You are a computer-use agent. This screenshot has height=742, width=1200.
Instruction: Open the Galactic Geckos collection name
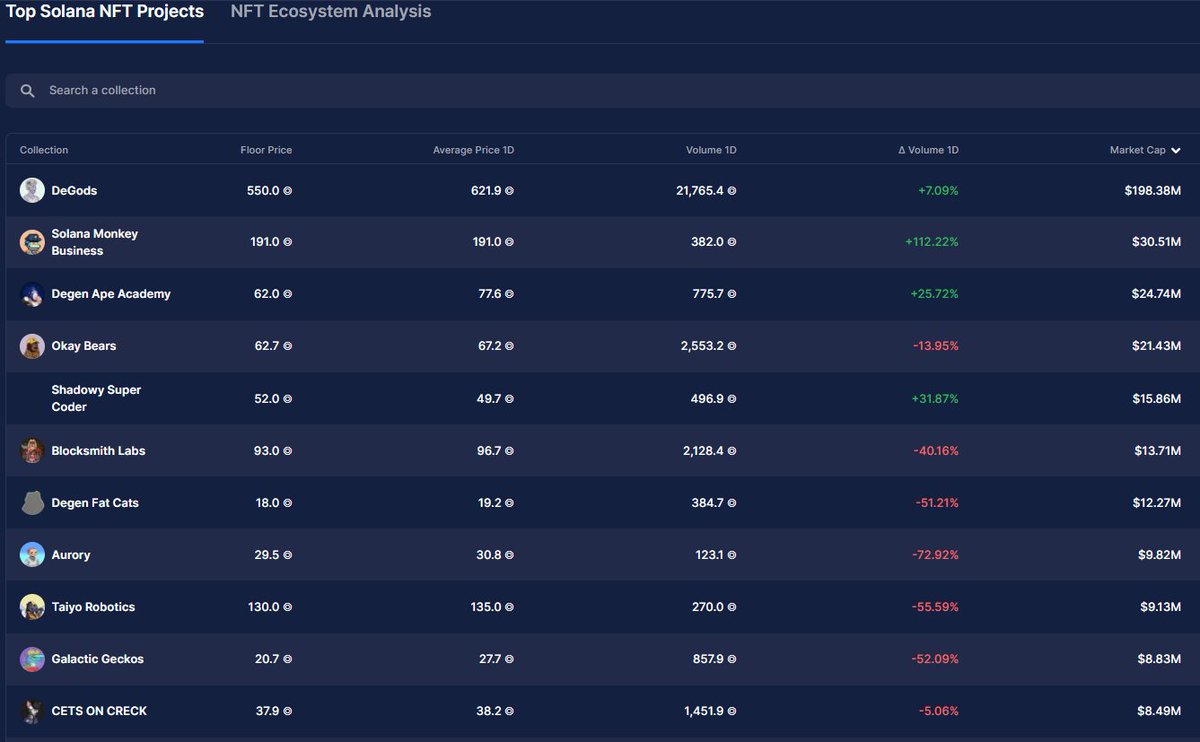97,658
